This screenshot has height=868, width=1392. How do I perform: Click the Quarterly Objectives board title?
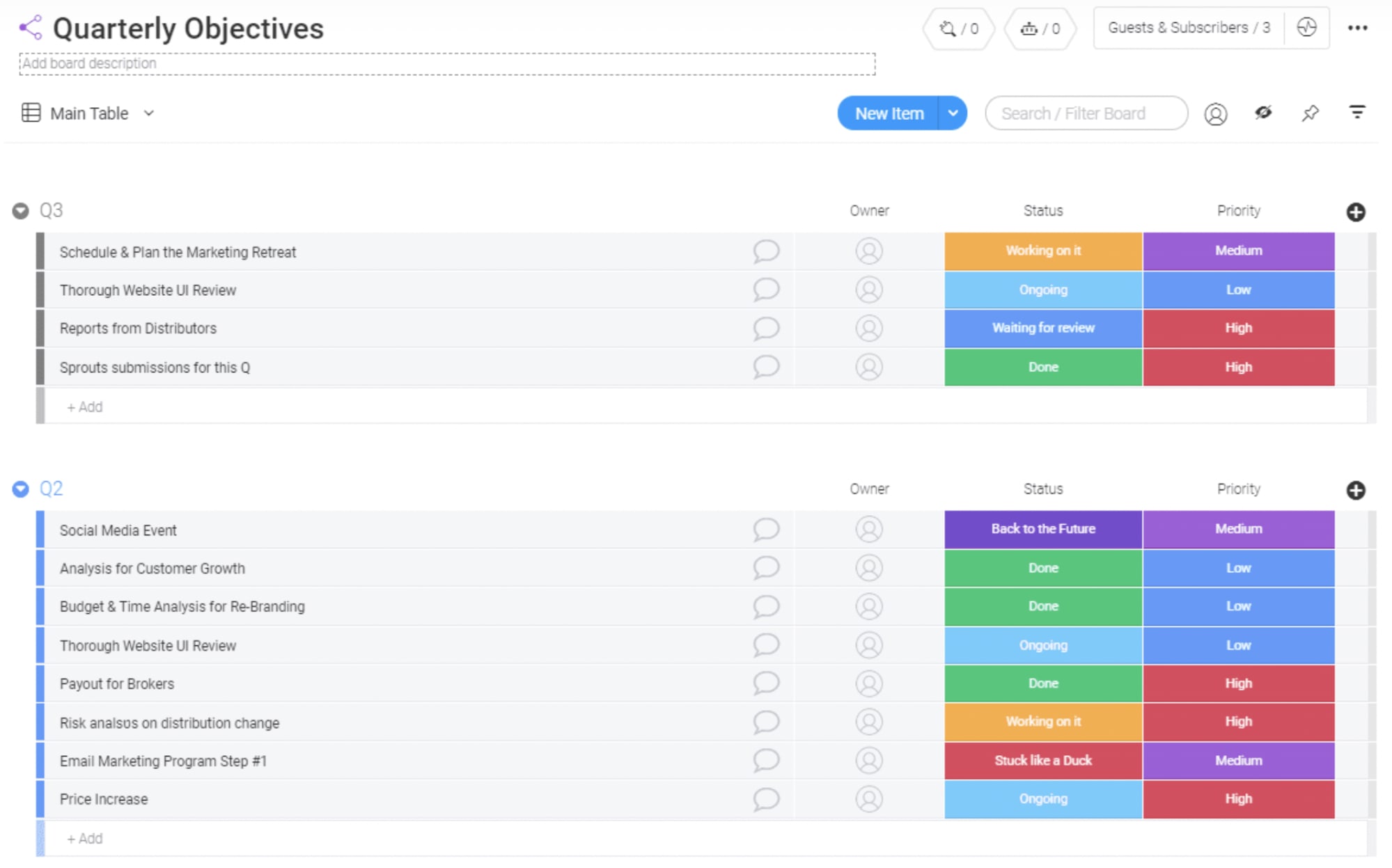tap(188, 29)
